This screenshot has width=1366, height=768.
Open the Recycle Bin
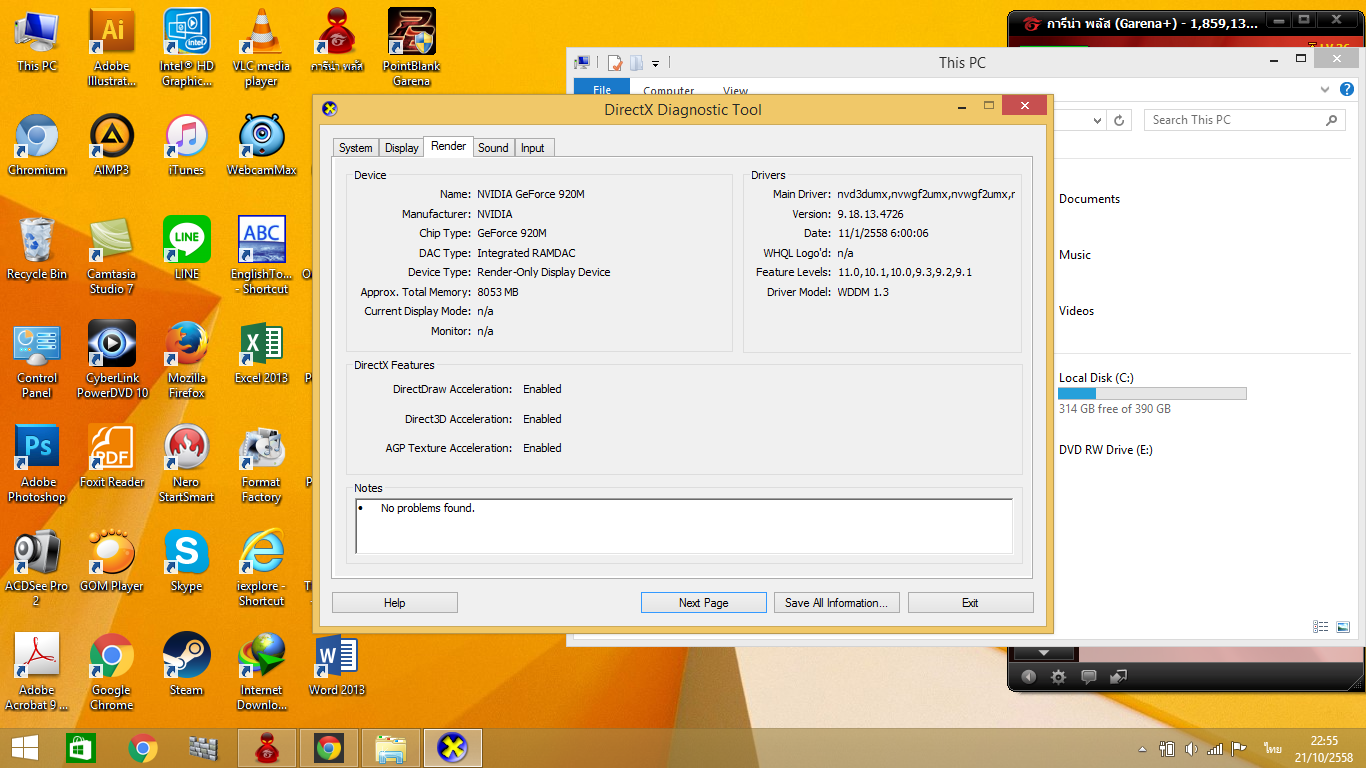37,248
